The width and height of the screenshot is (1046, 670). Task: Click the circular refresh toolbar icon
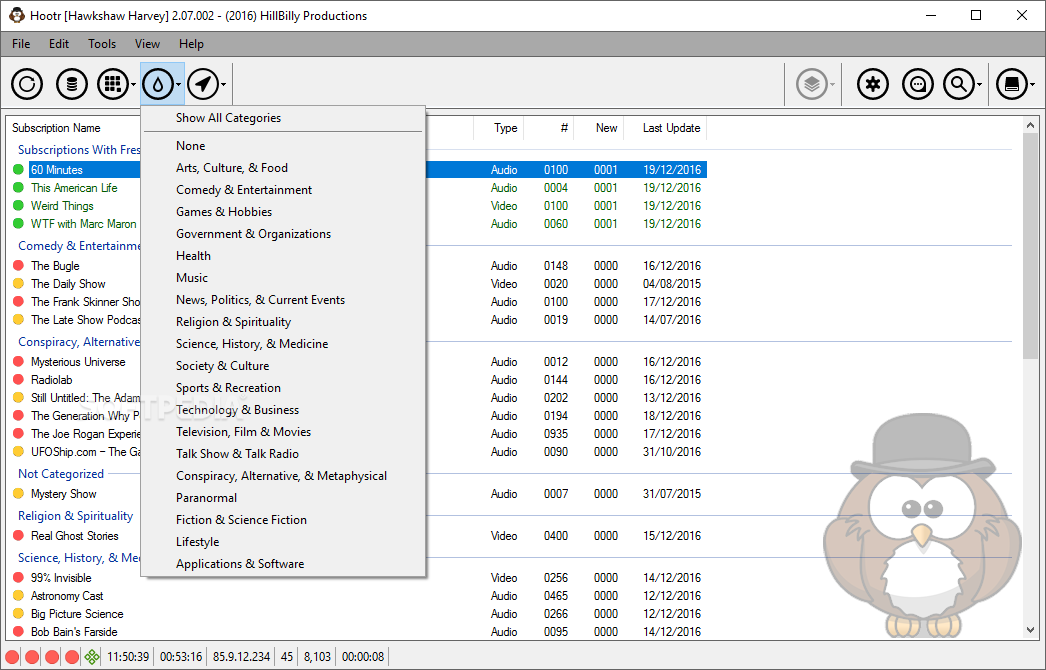point(27,84)
